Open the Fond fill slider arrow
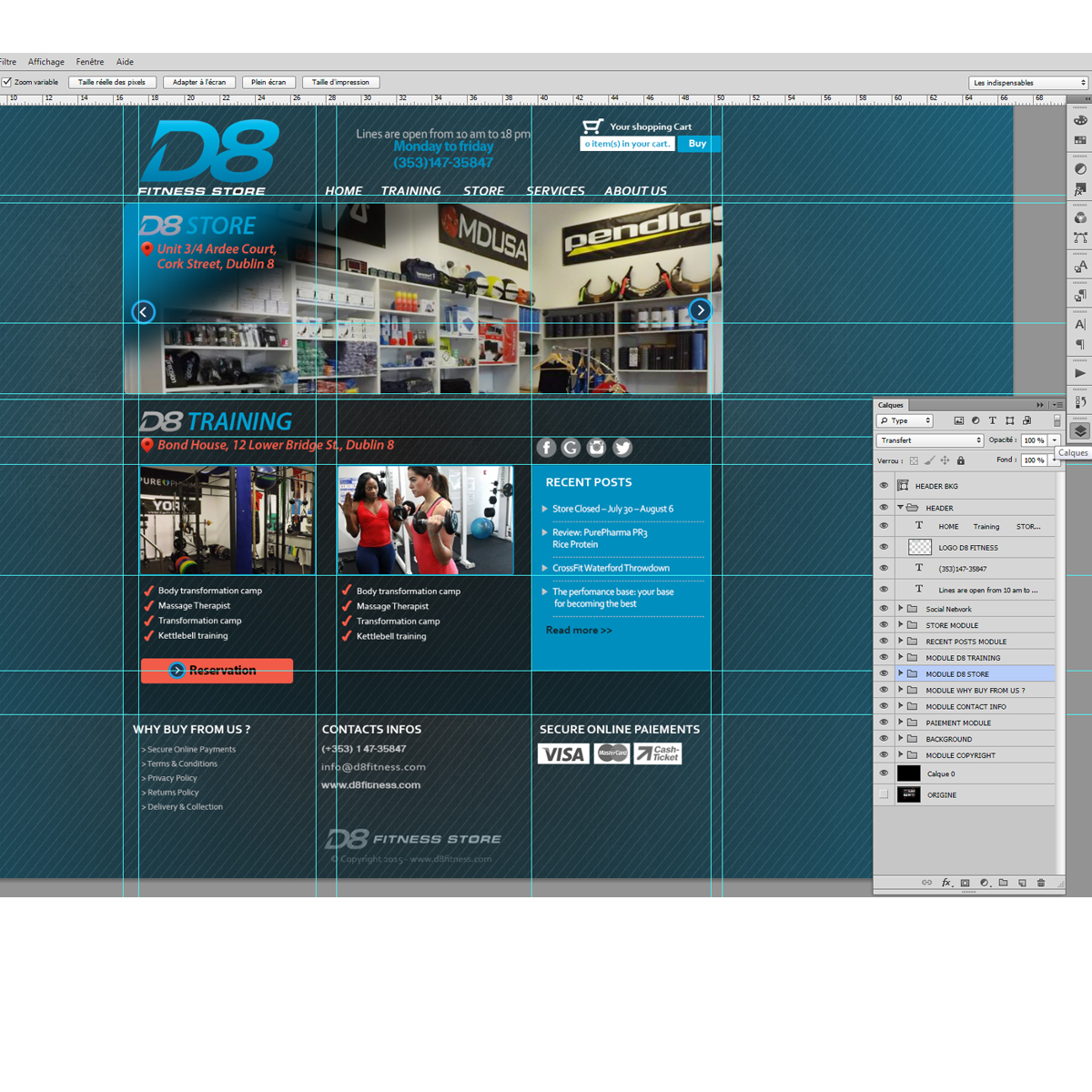The height and width of the screenshot is (1092, 1092). (x=1055, y=460)
